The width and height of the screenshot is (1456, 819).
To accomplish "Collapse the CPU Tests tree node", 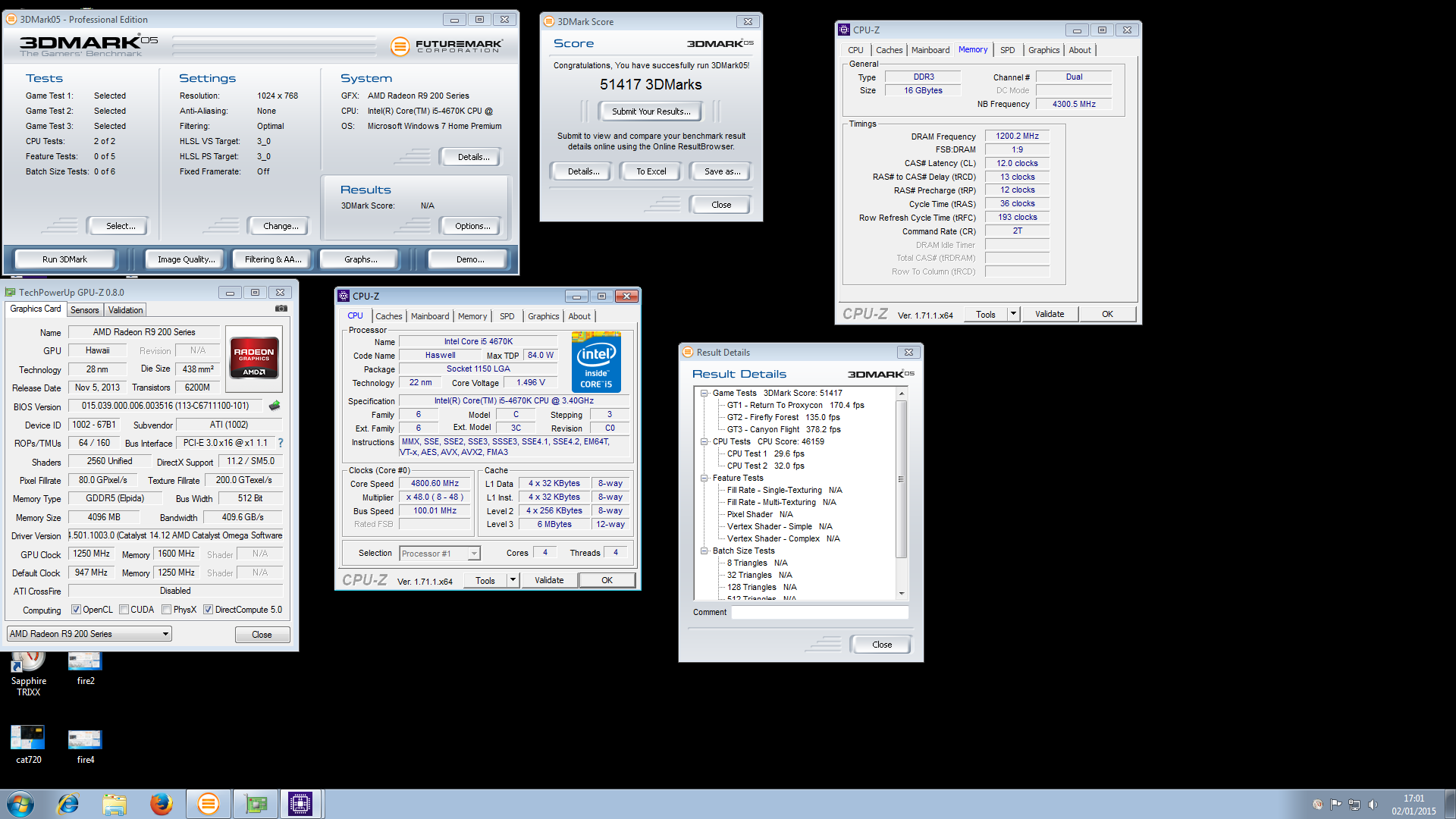I will tap(704, 441).
